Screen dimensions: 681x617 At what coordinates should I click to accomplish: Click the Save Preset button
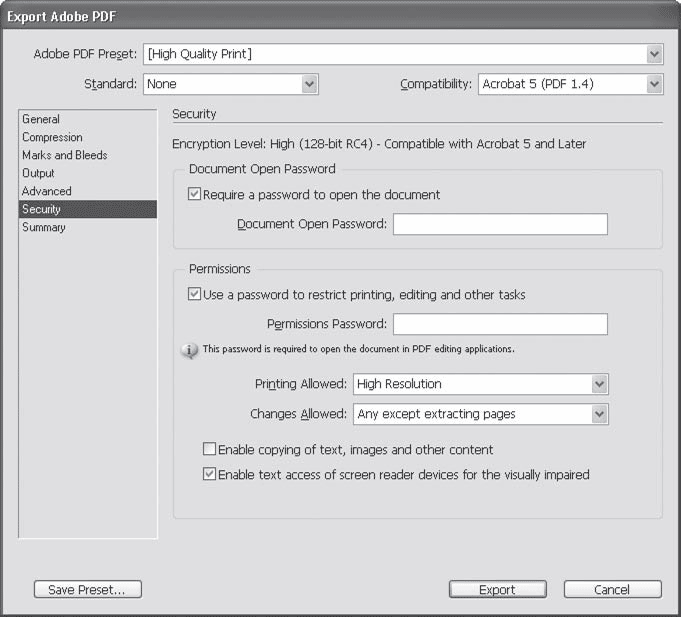87,590
